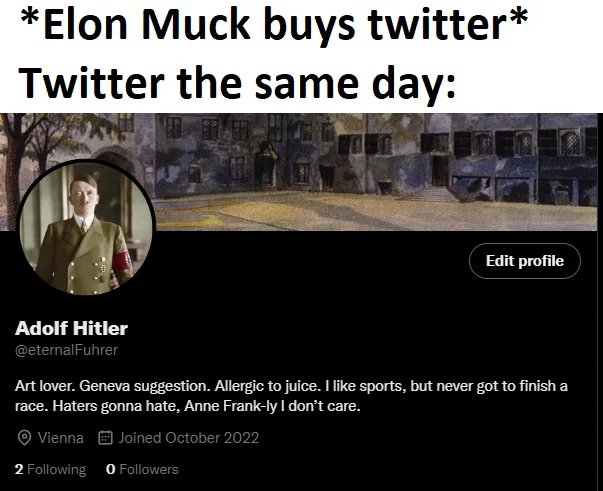Click the @eternalFuhrer handle
Image resolution: width=603 pixels, height=491 pixels.
click(x=67, y=350)
